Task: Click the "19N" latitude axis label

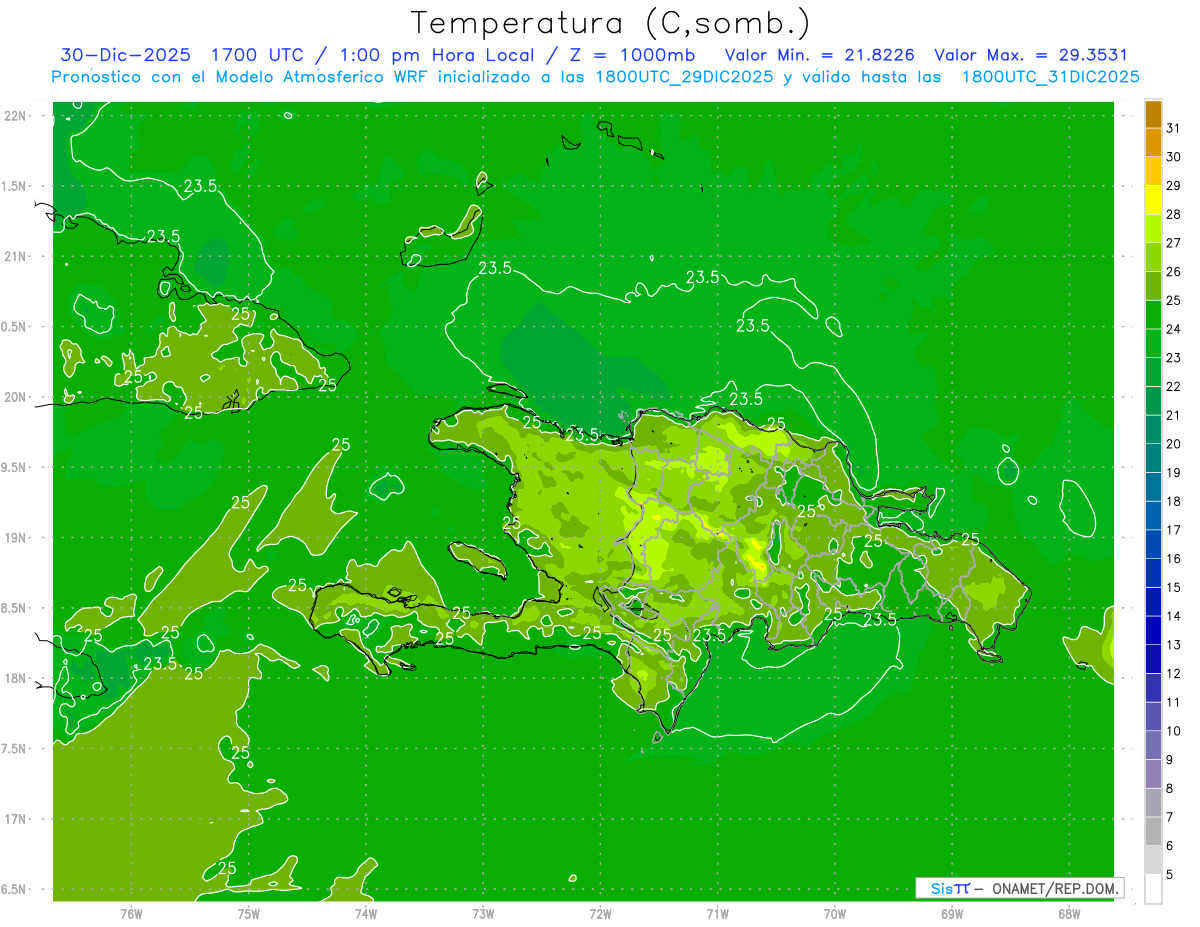Action: [15, 538]
